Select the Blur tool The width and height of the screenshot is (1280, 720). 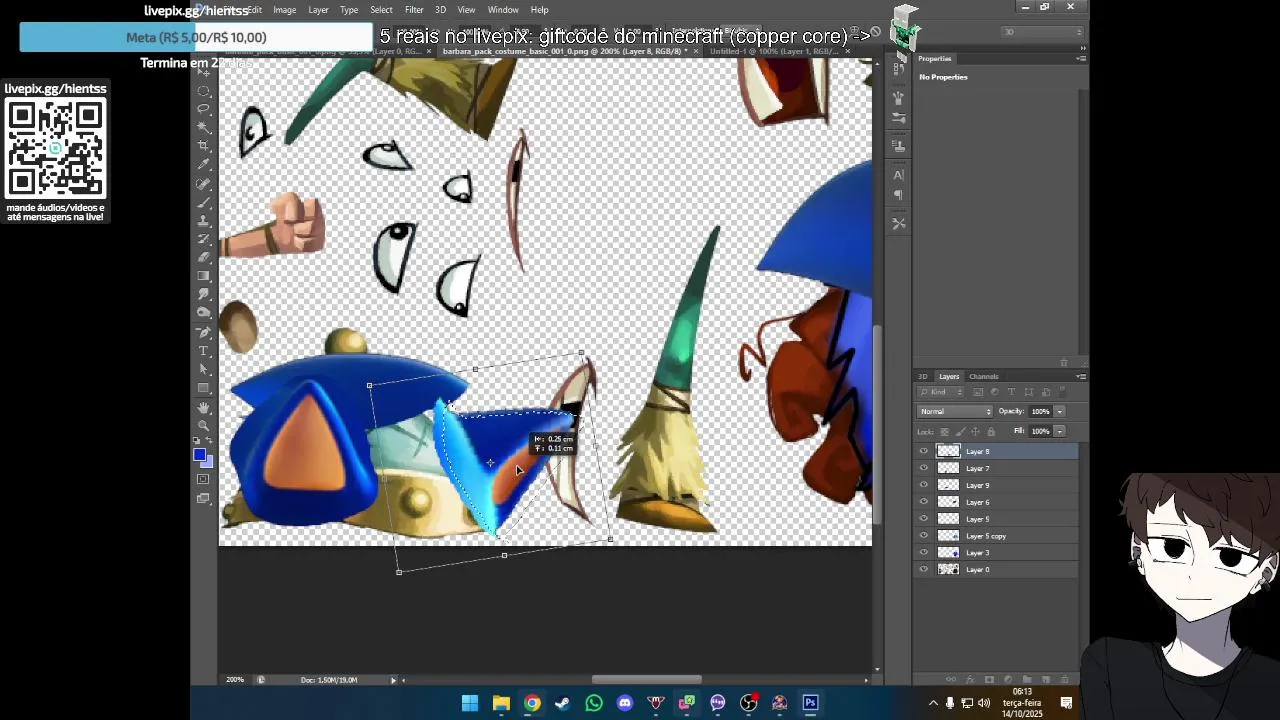(204, 294)
